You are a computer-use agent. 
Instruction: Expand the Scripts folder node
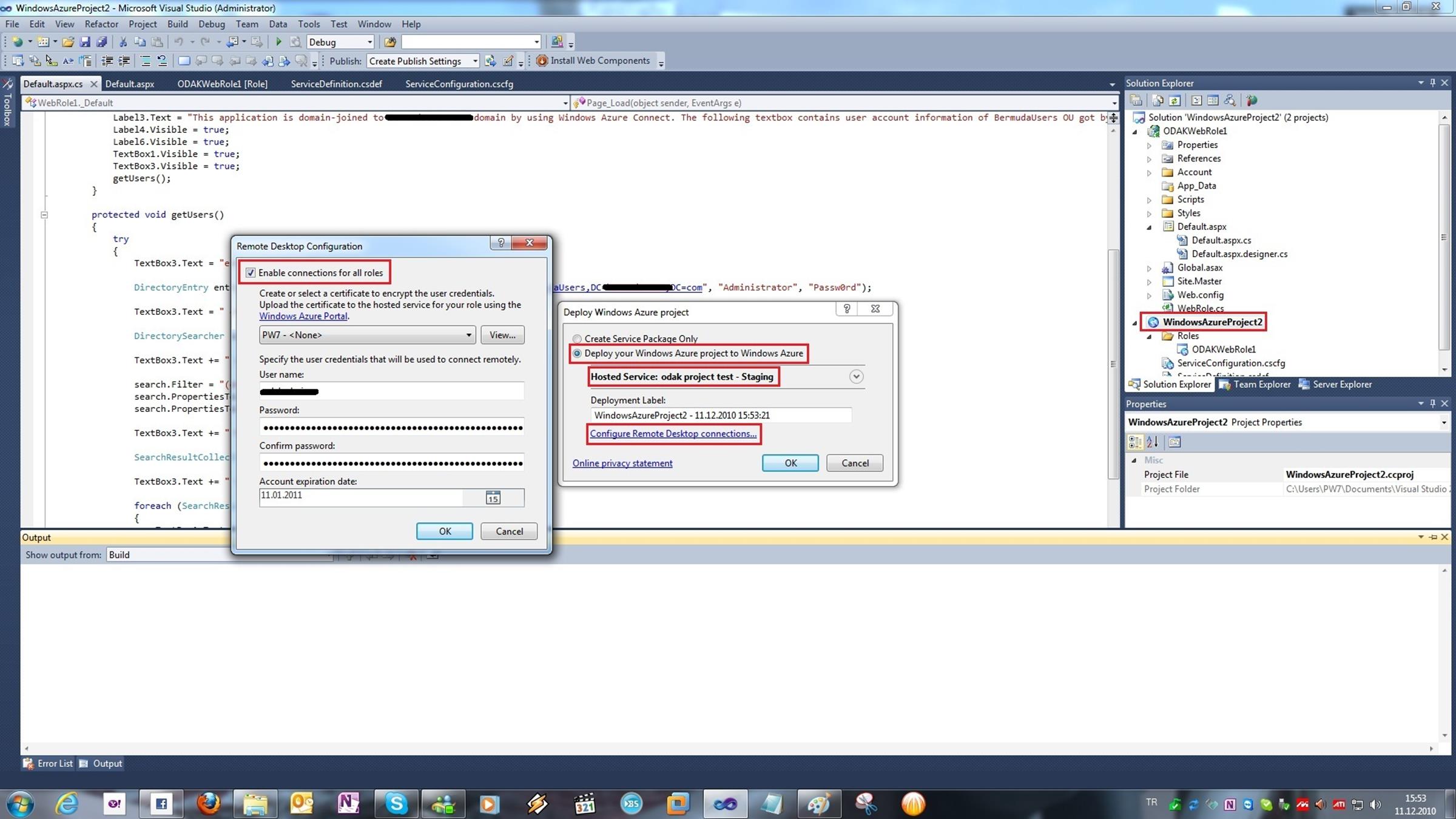(1150, 200)
